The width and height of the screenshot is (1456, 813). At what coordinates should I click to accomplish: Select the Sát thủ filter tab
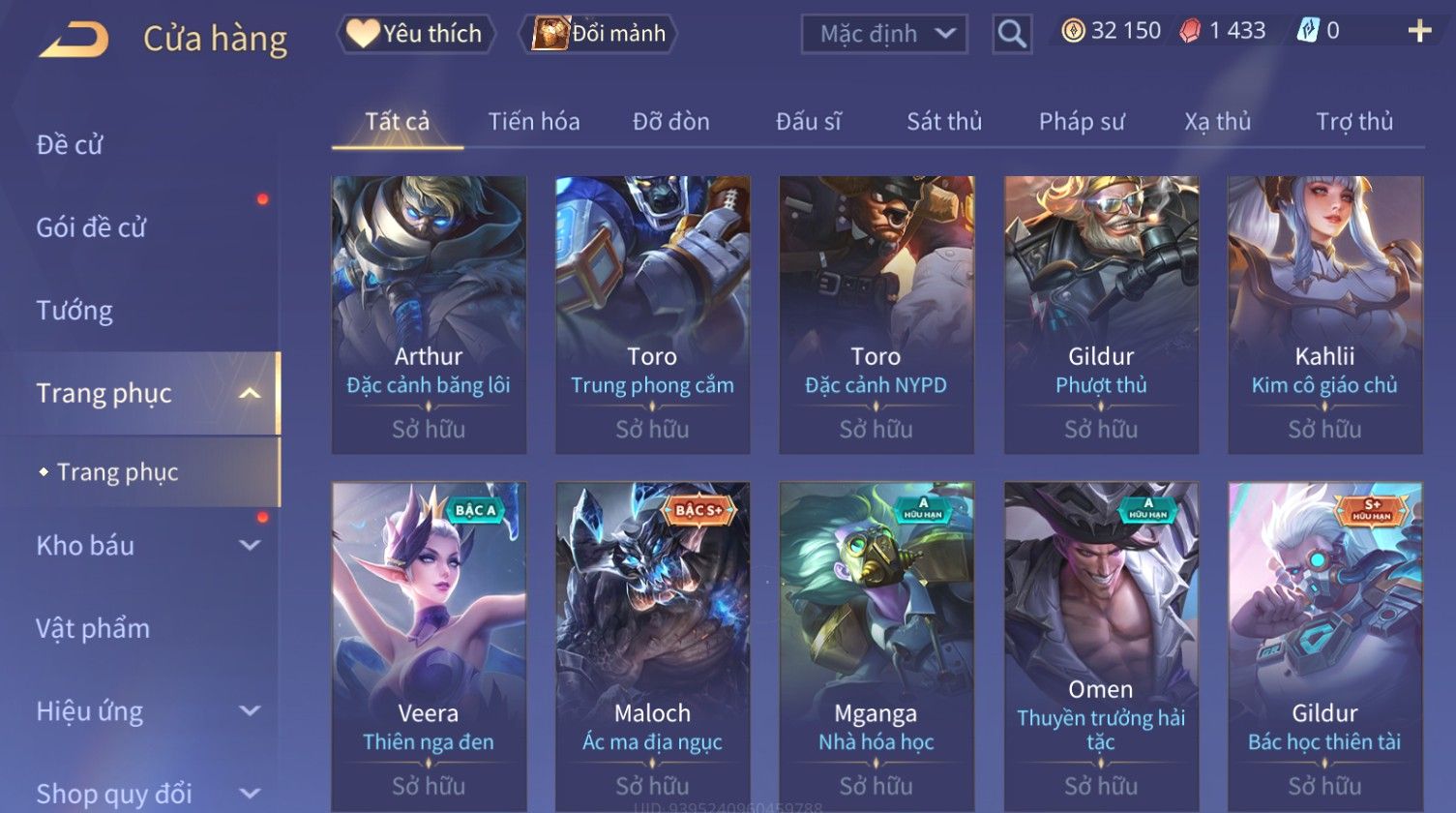[x=944, y=122]
